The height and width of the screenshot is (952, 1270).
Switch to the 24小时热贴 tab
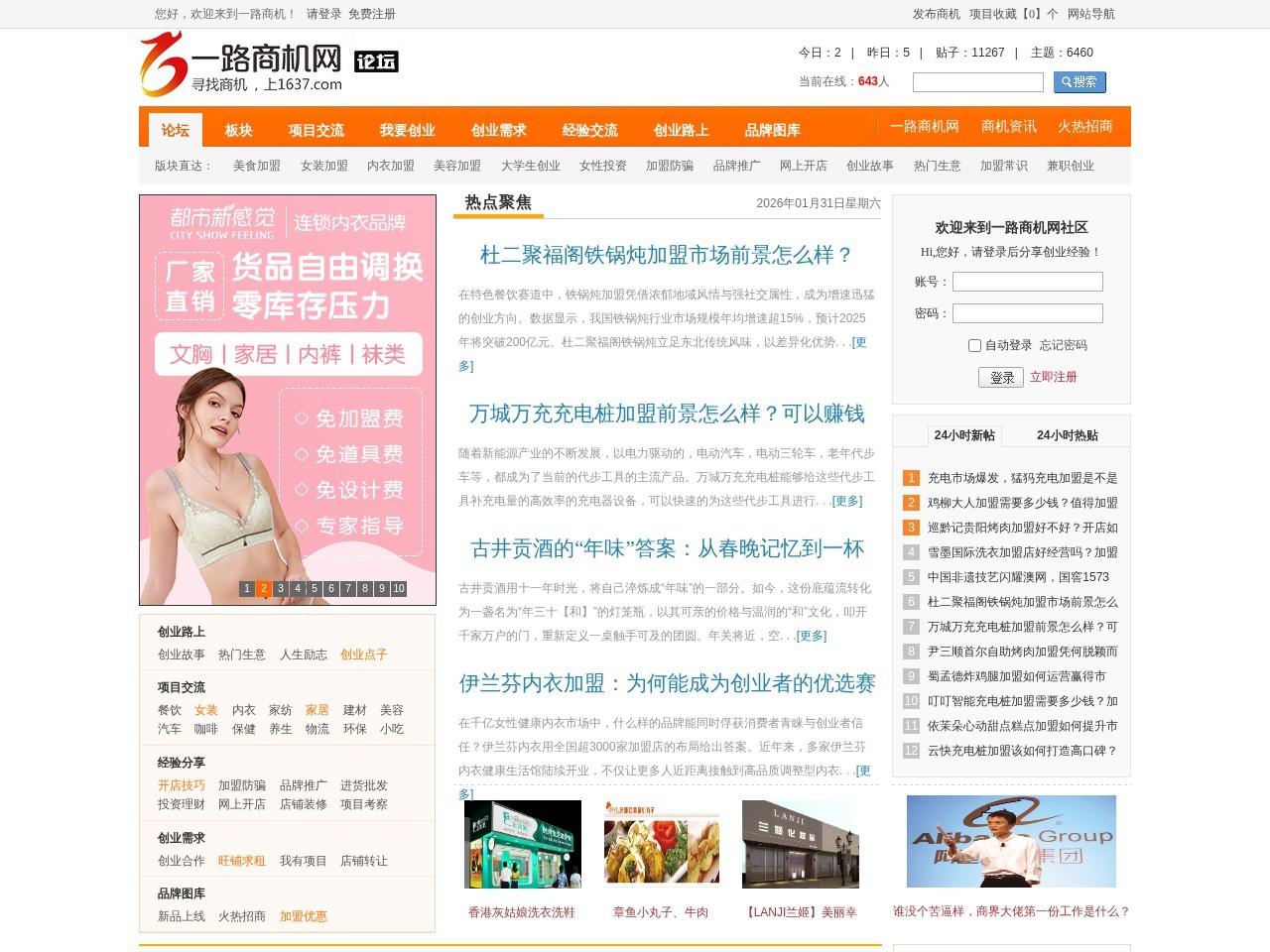click(1068, 434)
